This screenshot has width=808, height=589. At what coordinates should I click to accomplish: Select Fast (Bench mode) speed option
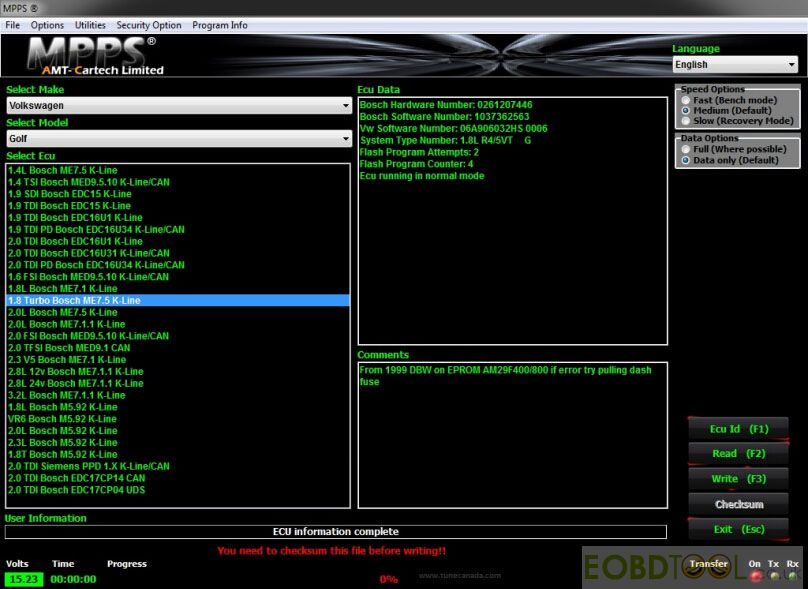click(x=685, y=100)
